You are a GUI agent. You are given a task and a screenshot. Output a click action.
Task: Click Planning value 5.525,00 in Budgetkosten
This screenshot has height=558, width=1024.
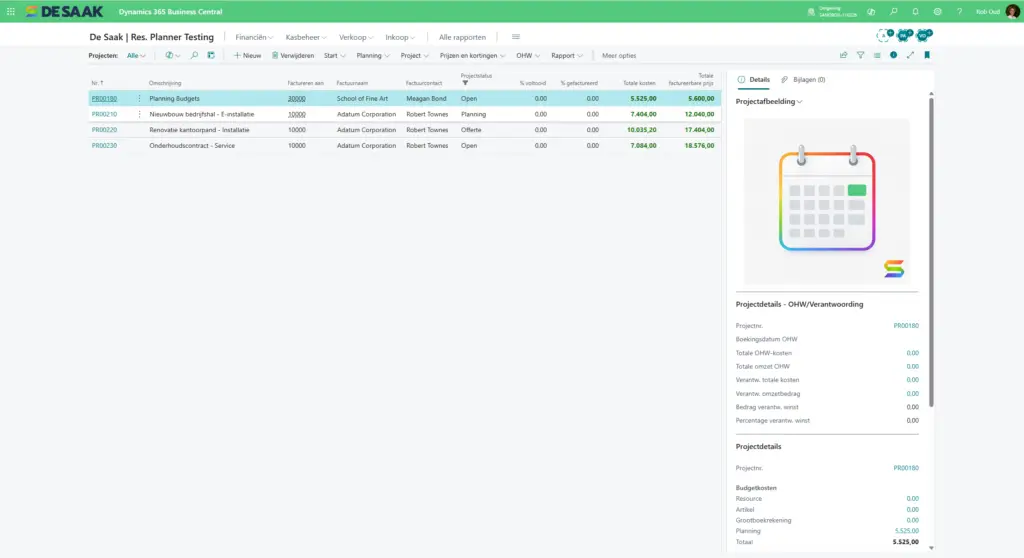[x=906, y=531]
